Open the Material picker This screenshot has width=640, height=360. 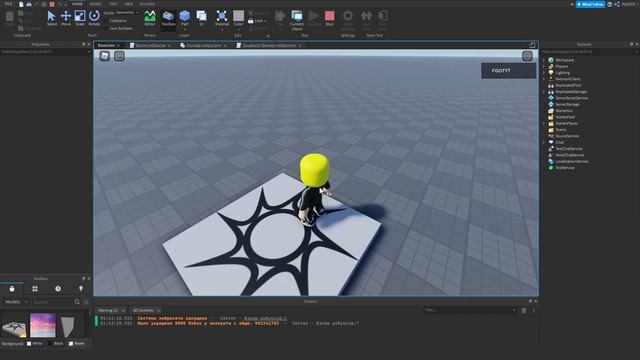pyautogui.click(x=222, y=18)
